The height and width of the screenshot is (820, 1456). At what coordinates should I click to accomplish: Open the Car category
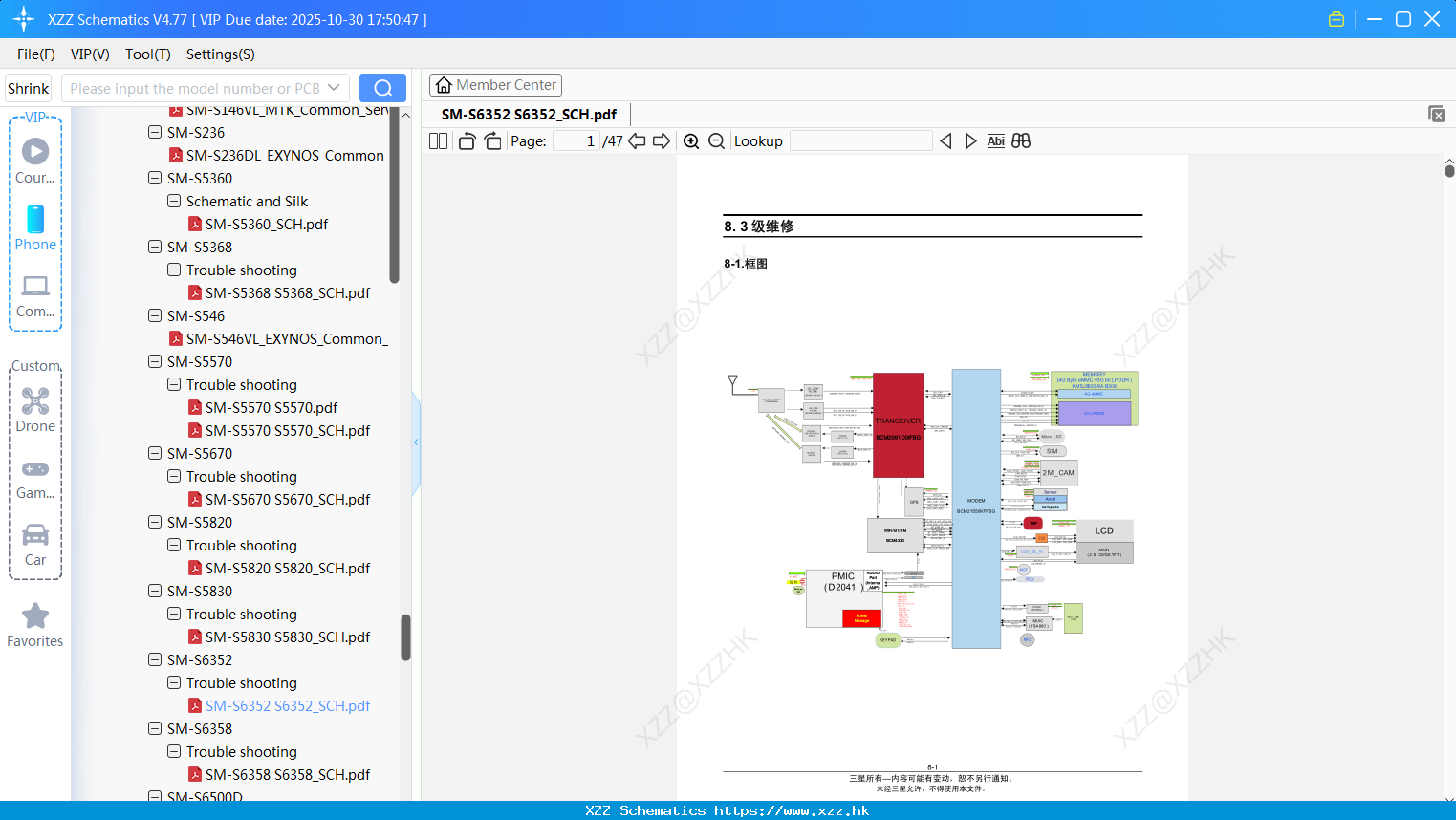35,545
